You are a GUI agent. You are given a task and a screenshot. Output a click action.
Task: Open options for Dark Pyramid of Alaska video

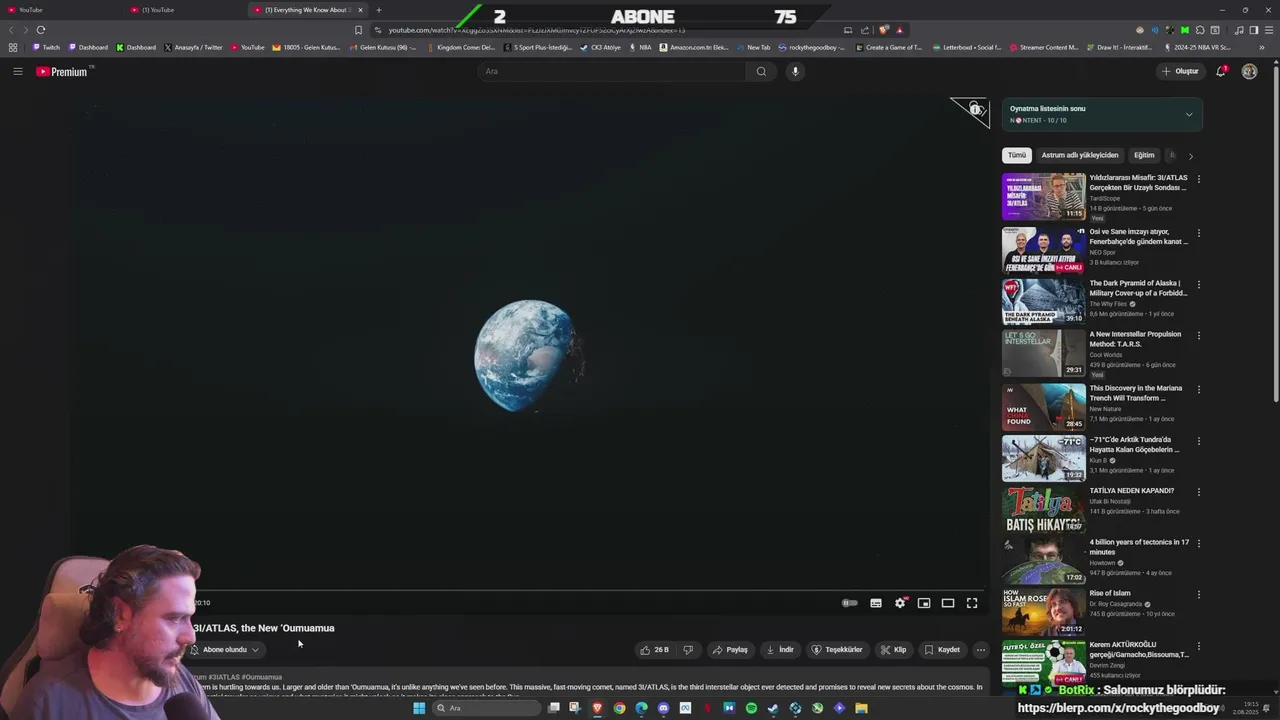coord(1199,284)
